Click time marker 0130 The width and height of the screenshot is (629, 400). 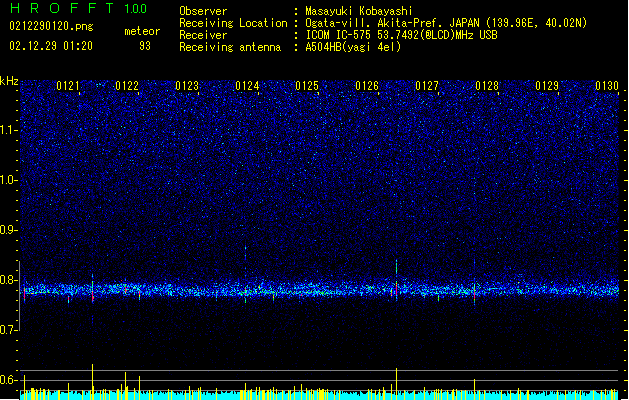pyautogui.click(x=607, y=86)
